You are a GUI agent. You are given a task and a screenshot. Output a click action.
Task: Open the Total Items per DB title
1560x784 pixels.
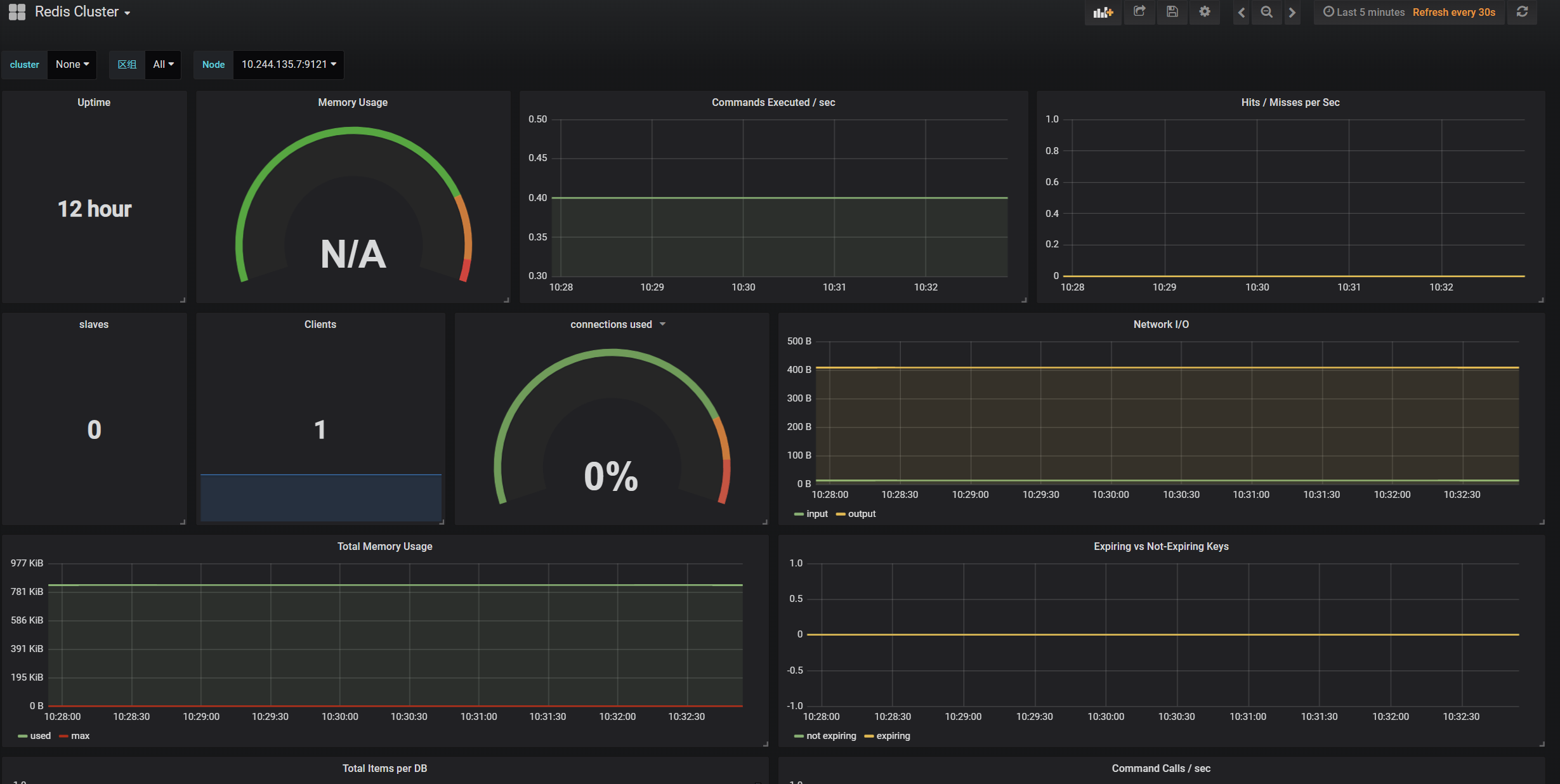pos(384,769)
